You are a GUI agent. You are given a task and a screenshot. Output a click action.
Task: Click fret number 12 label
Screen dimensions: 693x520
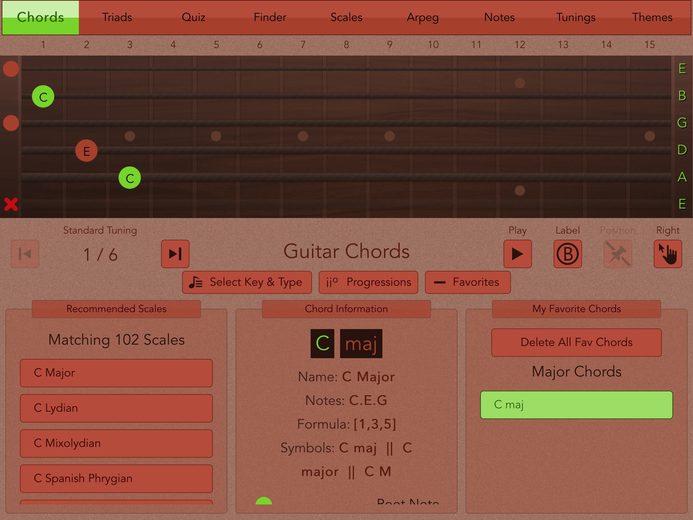pos(520,45)
